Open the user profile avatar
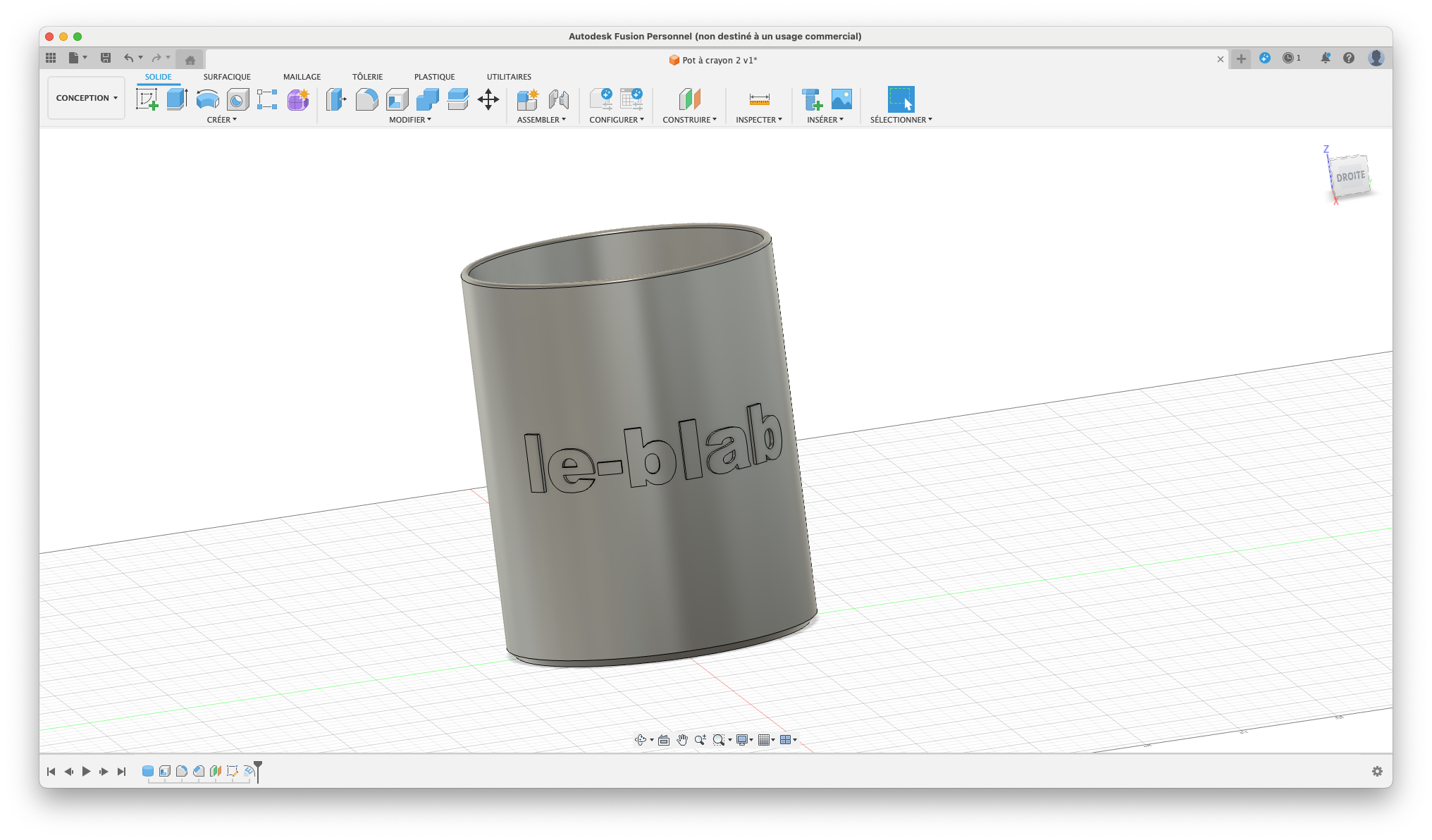 1376,58
